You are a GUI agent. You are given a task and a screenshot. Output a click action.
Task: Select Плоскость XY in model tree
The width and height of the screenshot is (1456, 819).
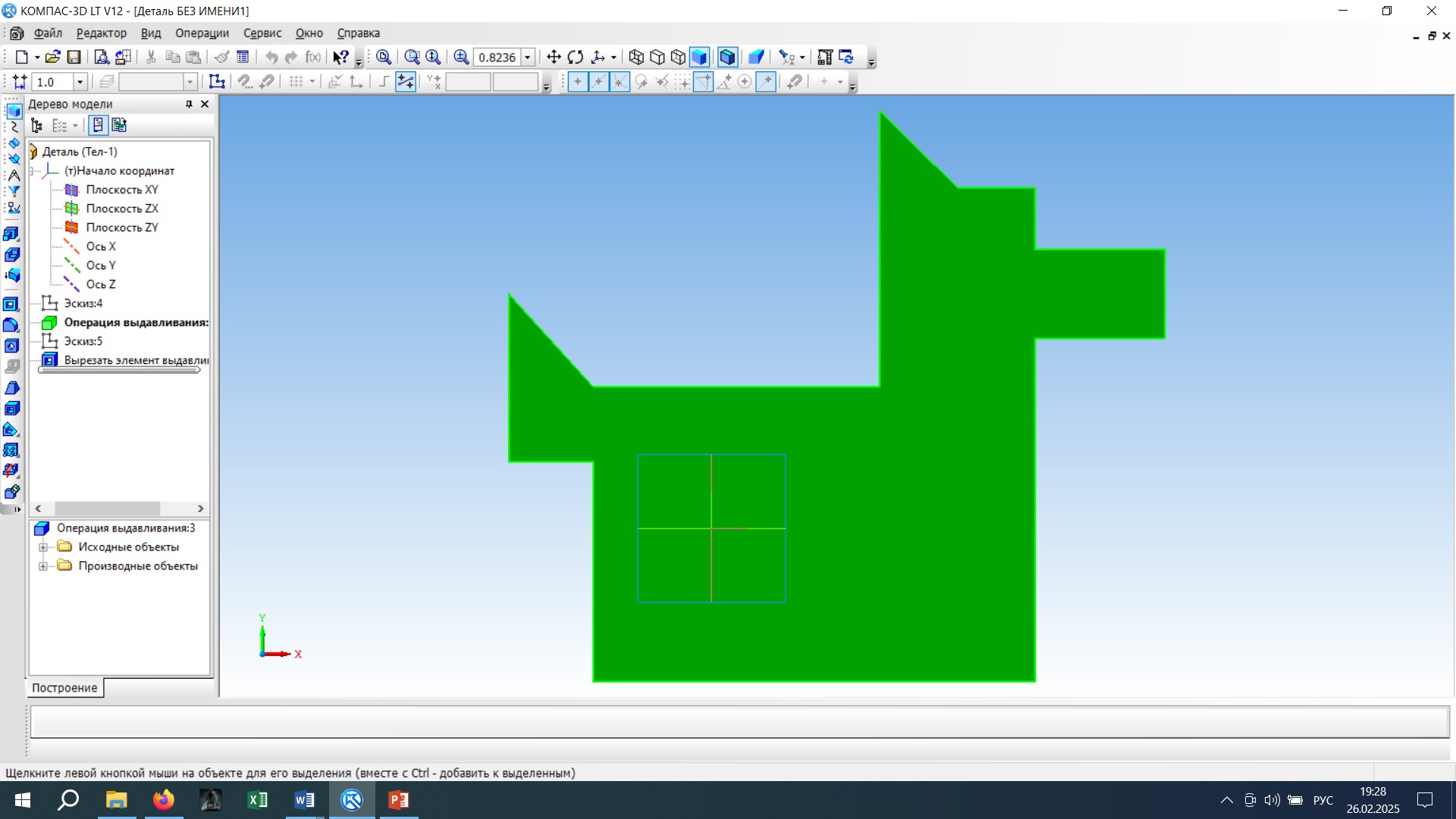[x=122, y=190]
